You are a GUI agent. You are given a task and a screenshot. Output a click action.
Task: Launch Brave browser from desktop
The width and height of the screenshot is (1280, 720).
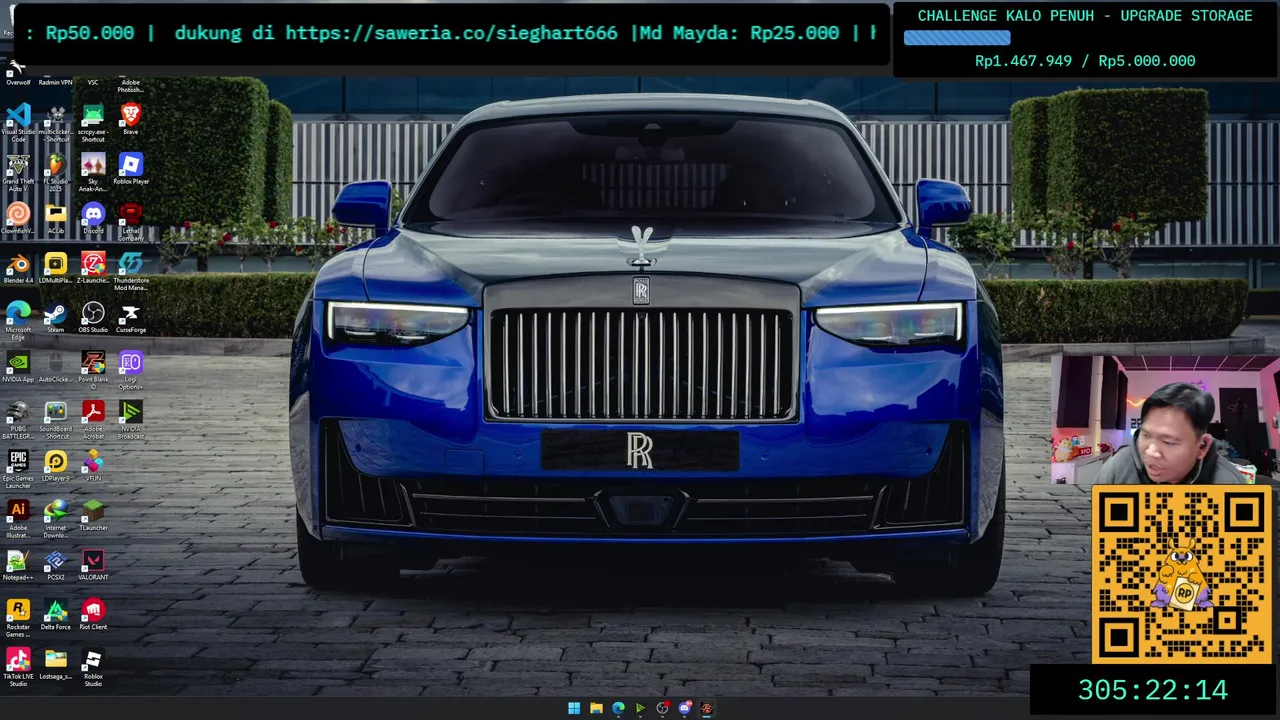click(130, 118)
